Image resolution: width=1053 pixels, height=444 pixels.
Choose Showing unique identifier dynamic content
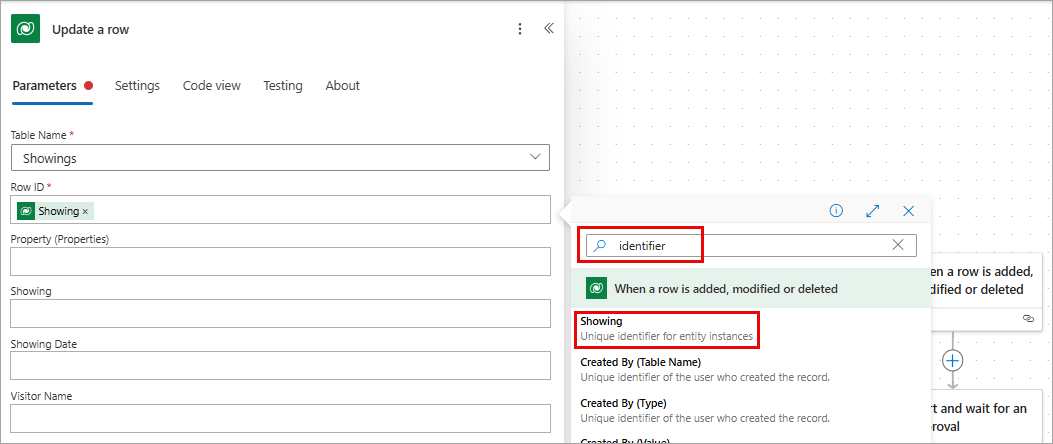[x=667, y=329]
